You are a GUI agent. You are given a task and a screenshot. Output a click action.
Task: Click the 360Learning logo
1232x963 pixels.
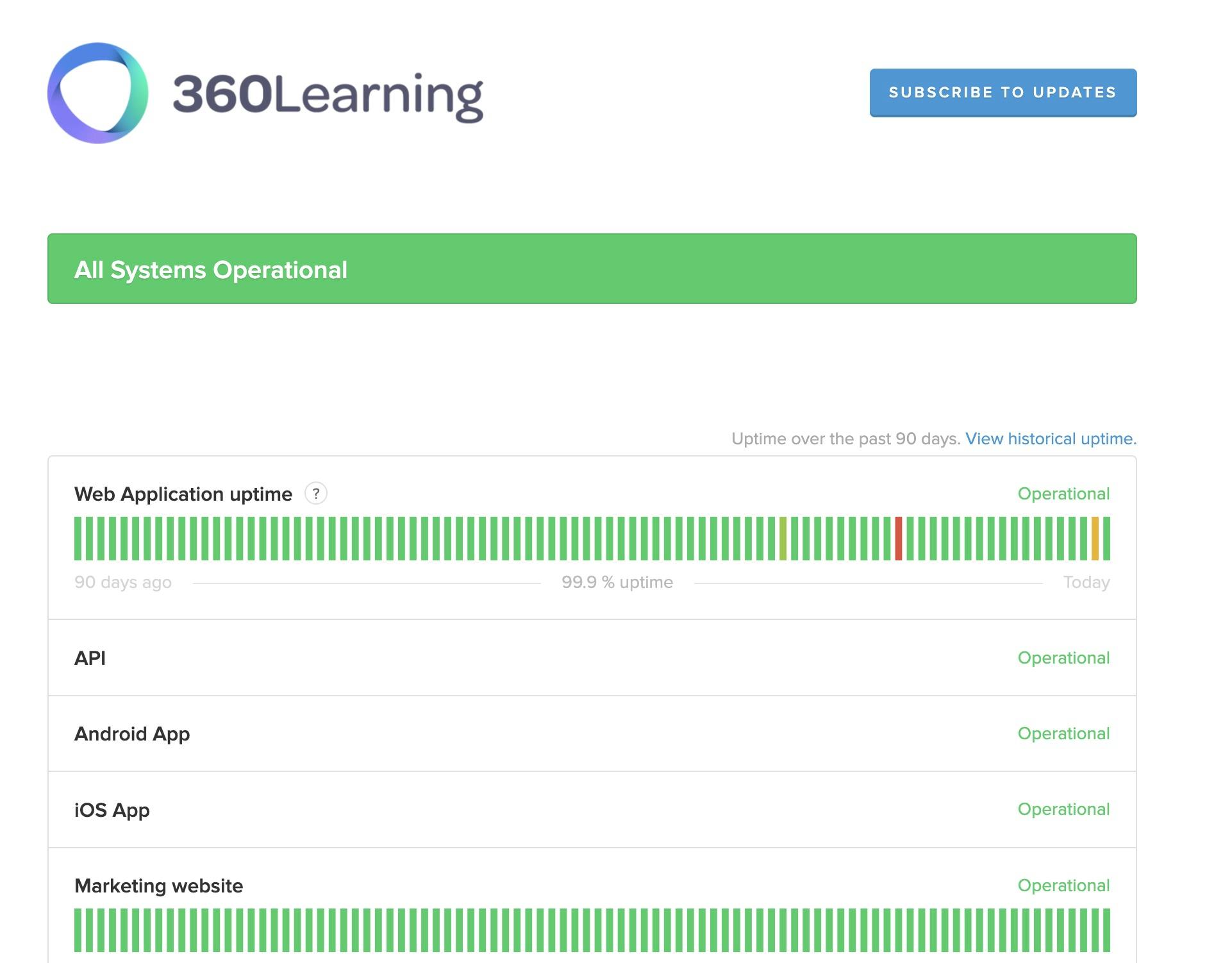(269, 92)
